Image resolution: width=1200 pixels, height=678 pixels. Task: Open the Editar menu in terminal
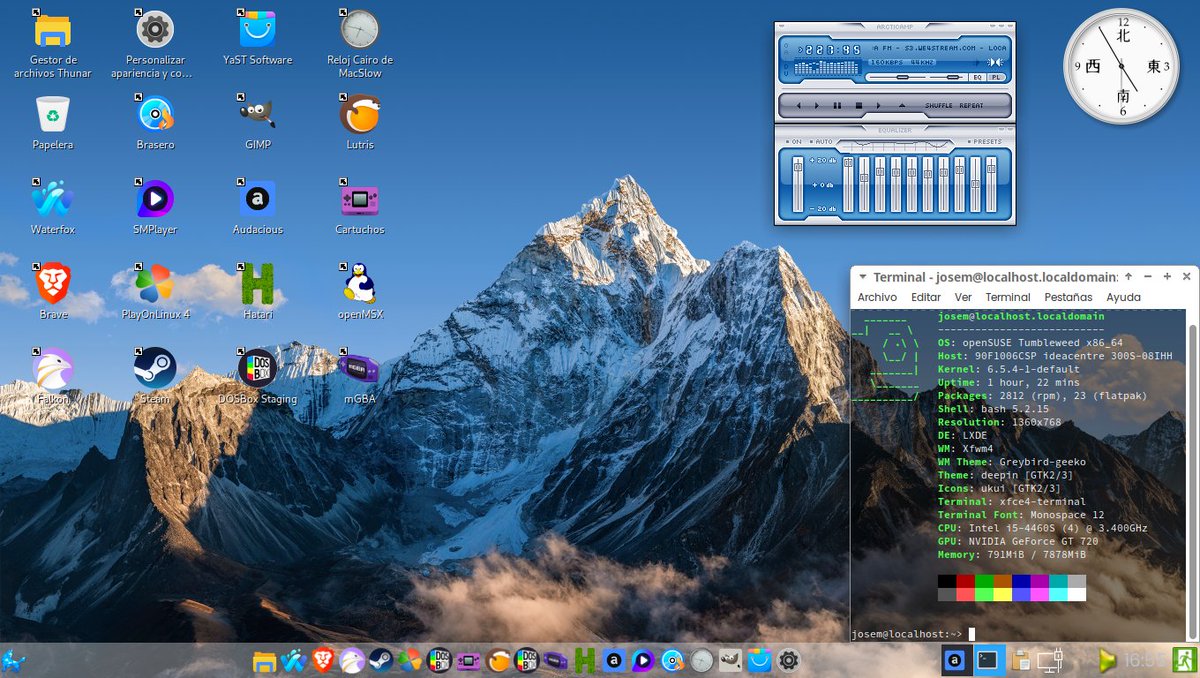(x=926, y=297)
